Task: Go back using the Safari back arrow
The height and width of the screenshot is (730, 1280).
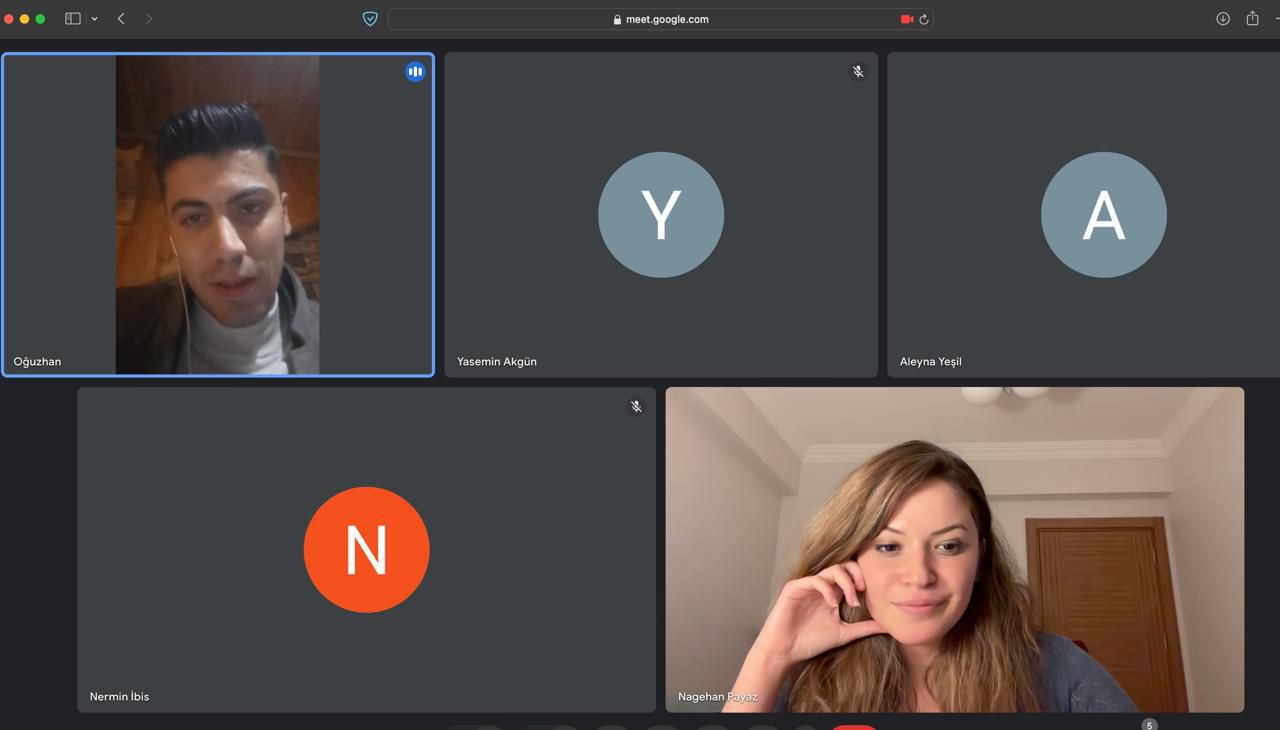Action: 121,19
